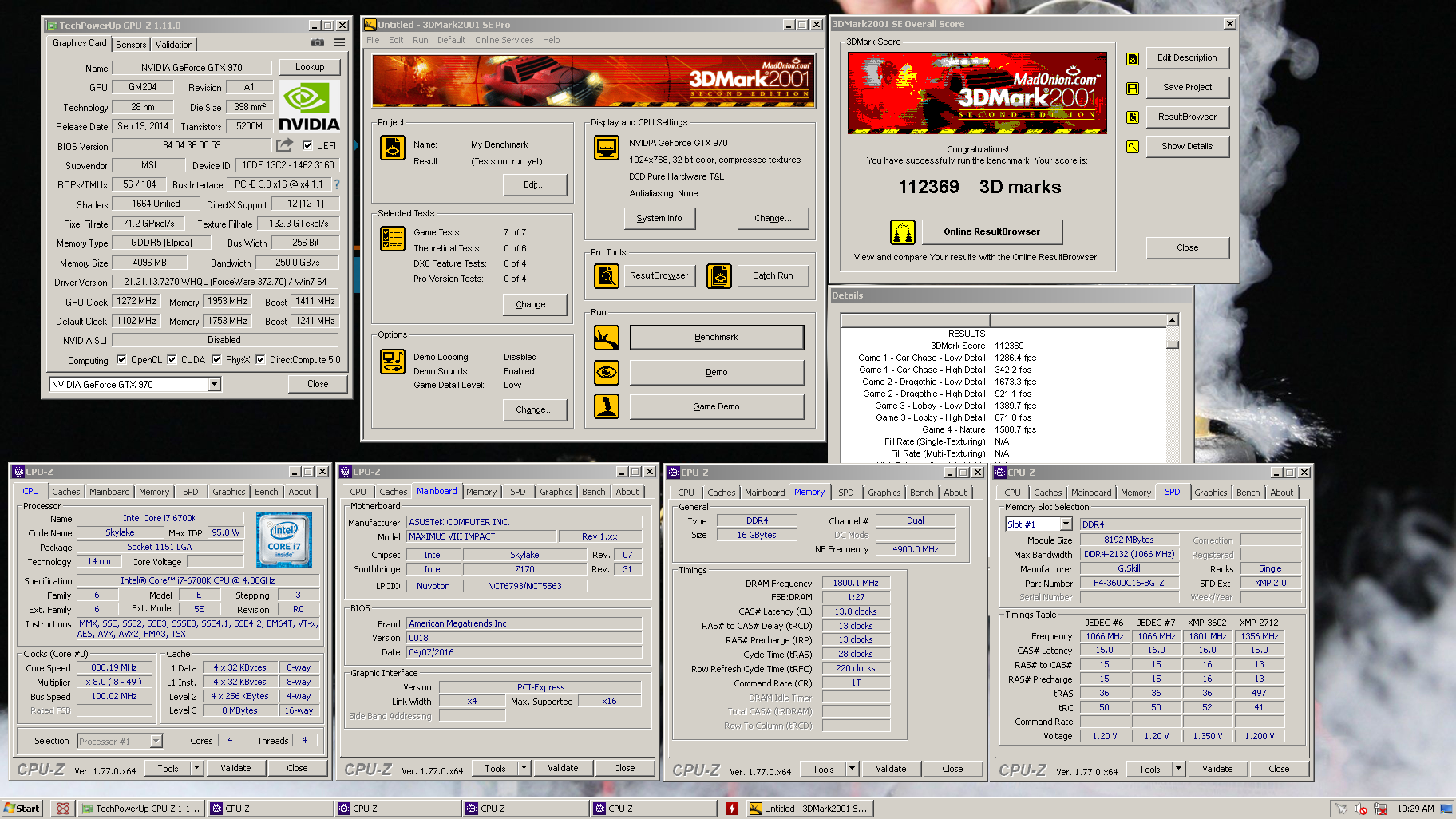
Task: Click the Options settings icon in 3DMark2001
Action: 393,362
